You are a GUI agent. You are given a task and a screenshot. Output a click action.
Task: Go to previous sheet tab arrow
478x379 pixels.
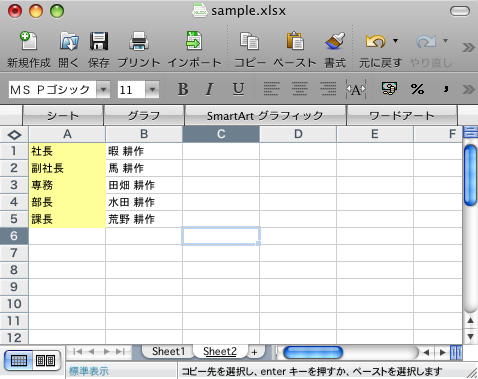92,351
